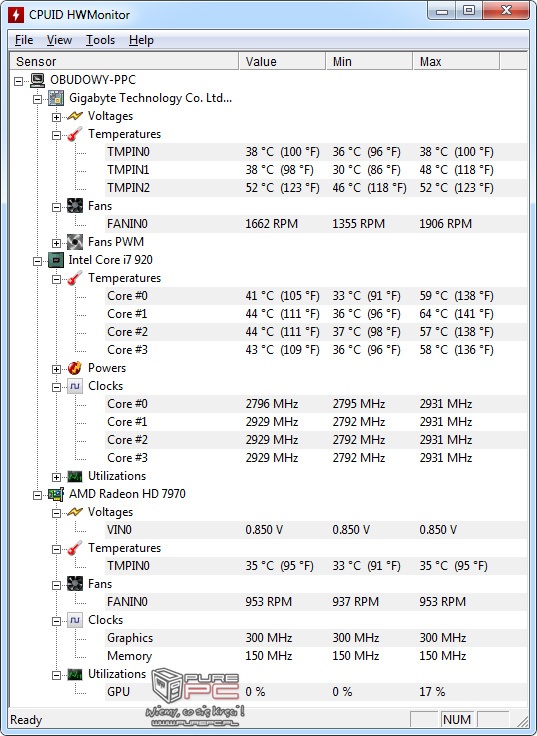Click the AMD Radeon HD 7970 card icon

(x=56, y=494)
